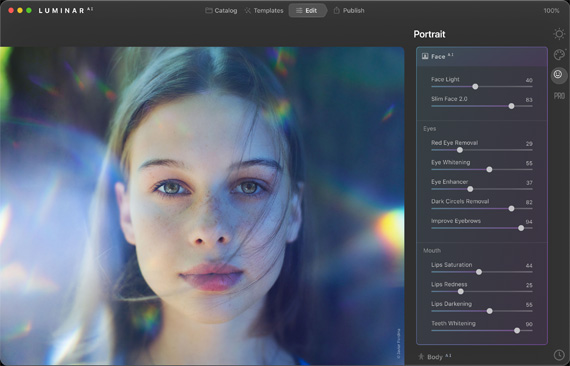Click the Lips Redness slider handle

[461, 291]
